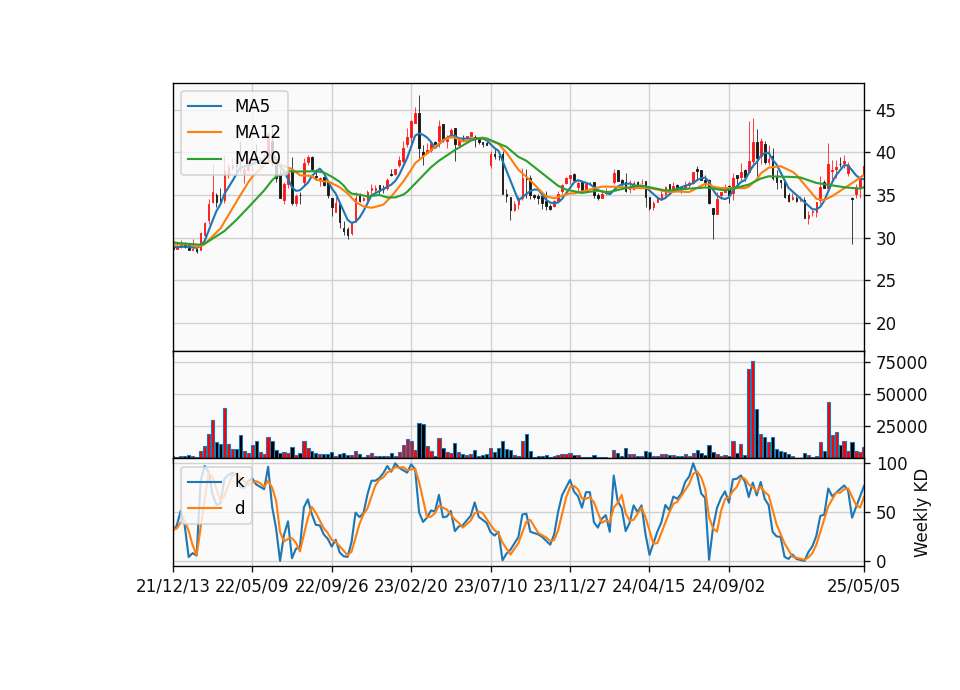Click the d legend label
Image resolution: width=960 pixels, height=690 pixels.
pos(240,508)
